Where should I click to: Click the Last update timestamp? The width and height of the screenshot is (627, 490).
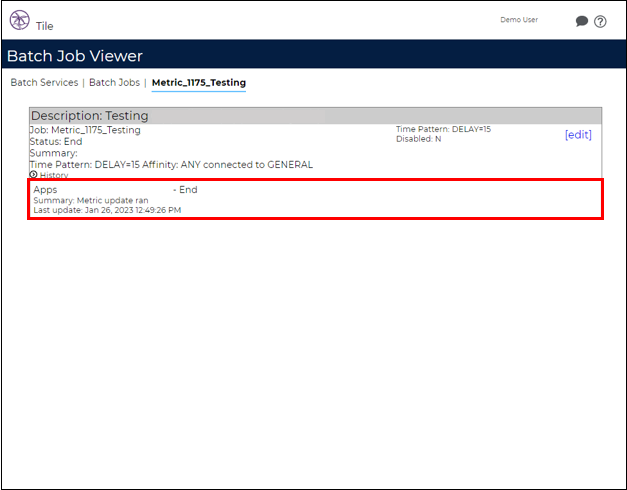pyautogui.click(x=107, y=210)
